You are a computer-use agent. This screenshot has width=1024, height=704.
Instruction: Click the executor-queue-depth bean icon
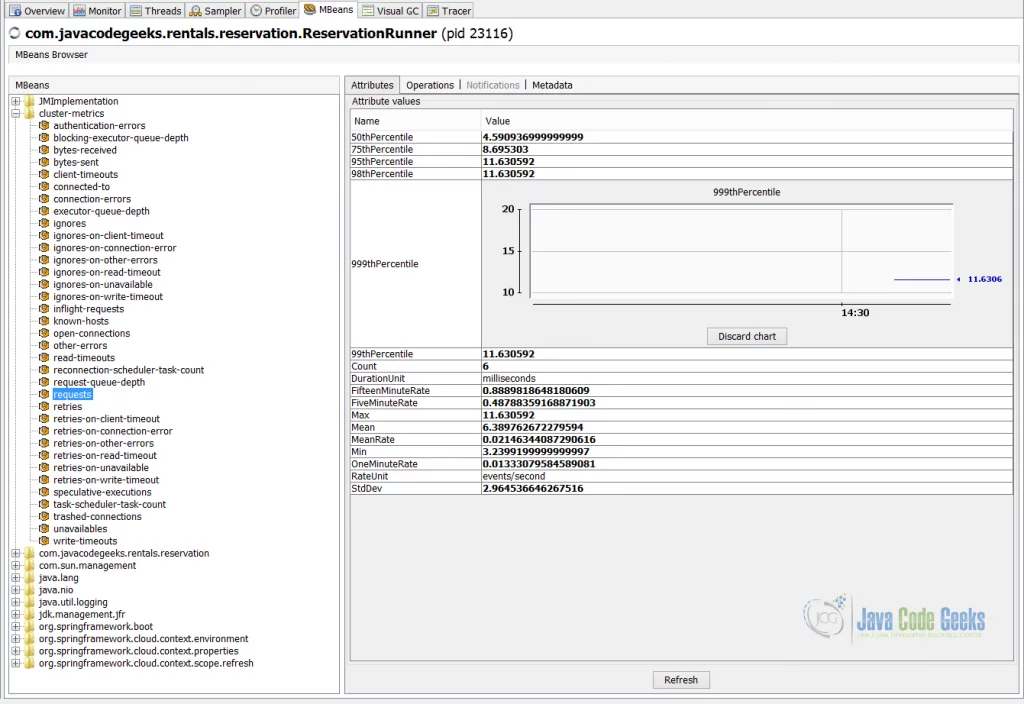[44, 211]
